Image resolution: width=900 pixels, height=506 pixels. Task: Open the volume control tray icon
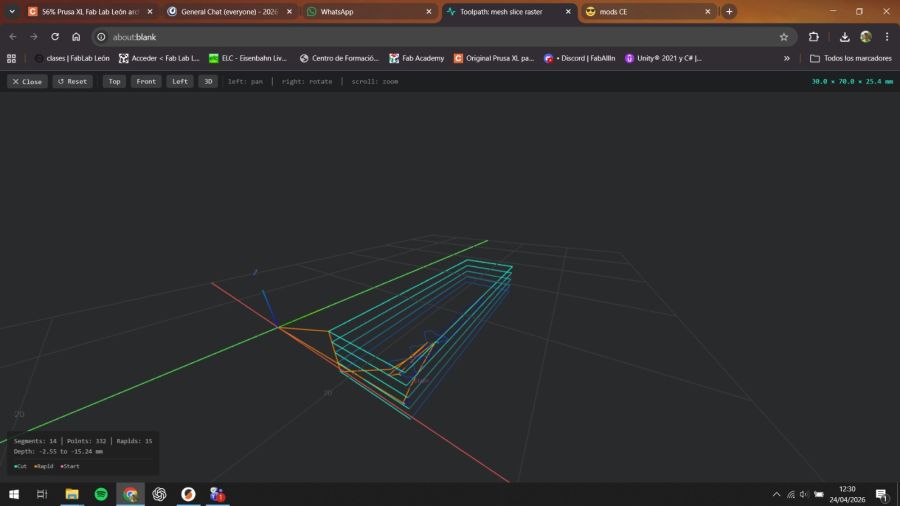(804, 494)
